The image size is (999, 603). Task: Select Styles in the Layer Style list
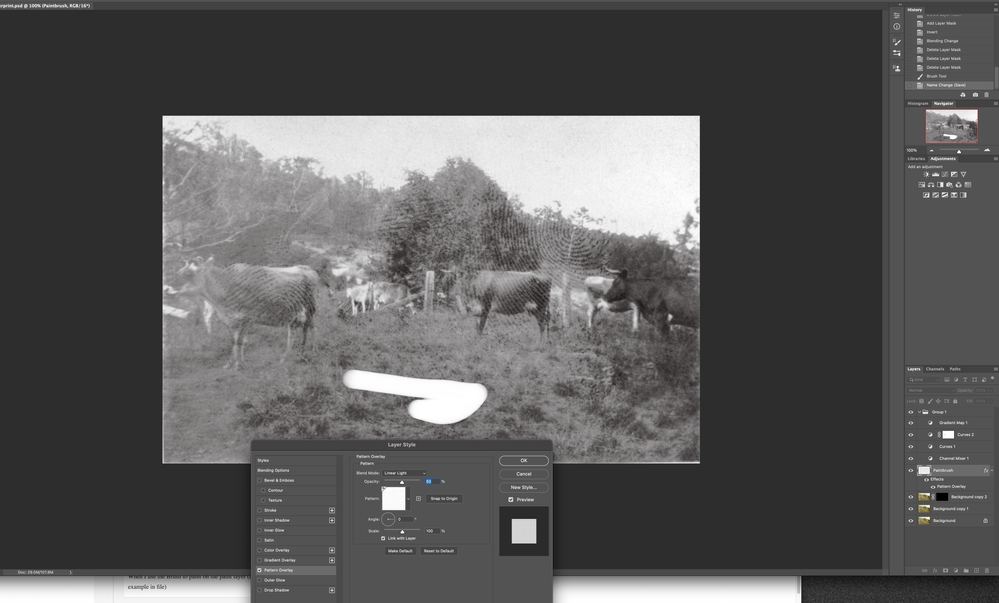coord(296,460)
